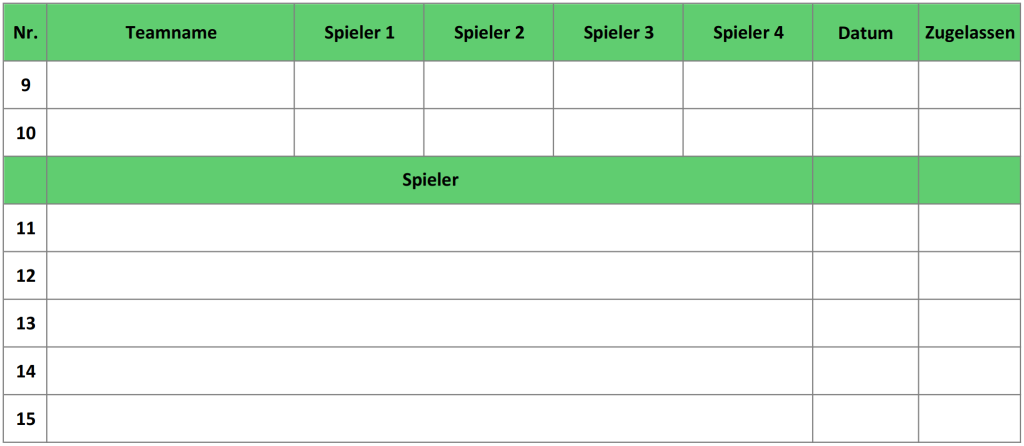
Task: Select the Datum cell in row 15
Action: [865, 418]
